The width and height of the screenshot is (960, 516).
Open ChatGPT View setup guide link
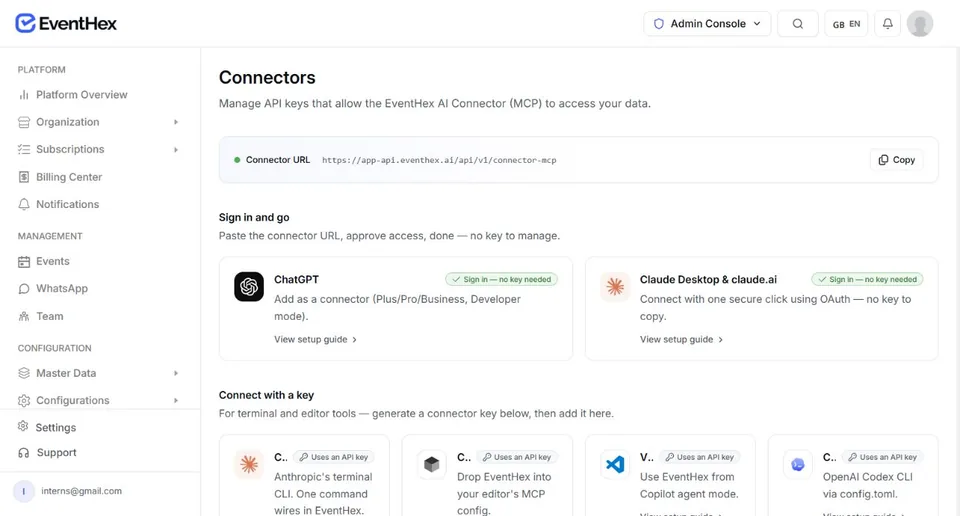pos(315,339)
